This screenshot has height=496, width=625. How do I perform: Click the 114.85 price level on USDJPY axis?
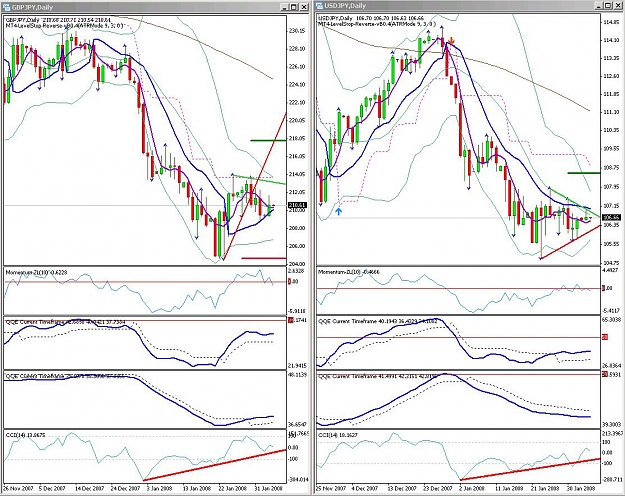(611, 22)
